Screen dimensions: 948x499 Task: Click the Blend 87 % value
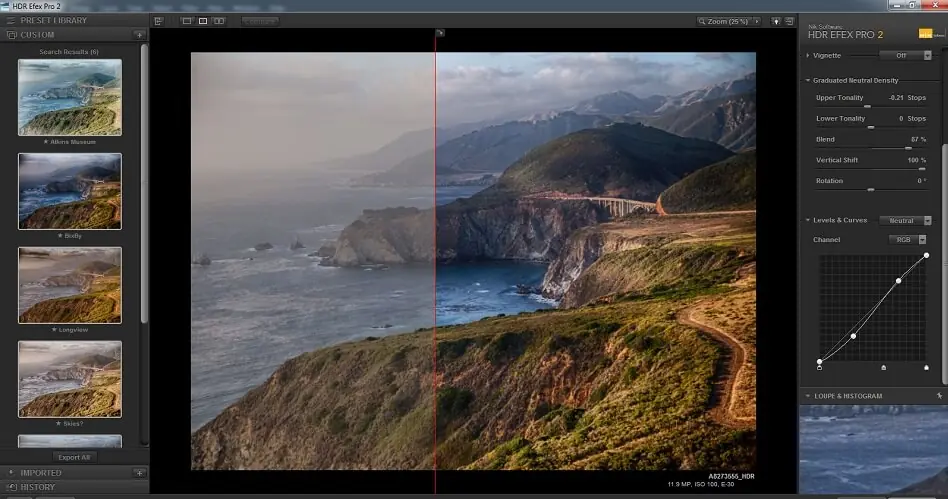click(x=918, y=139)
